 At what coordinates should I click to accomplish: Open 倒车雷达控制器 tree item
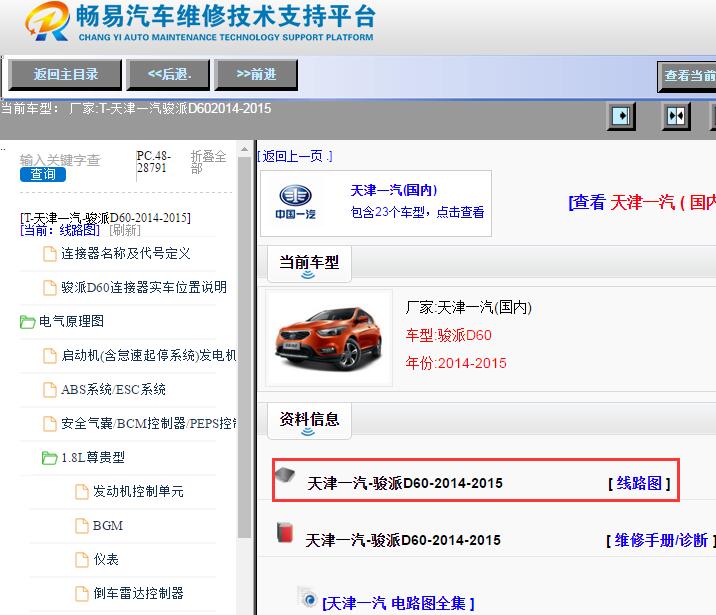(138, 593)
